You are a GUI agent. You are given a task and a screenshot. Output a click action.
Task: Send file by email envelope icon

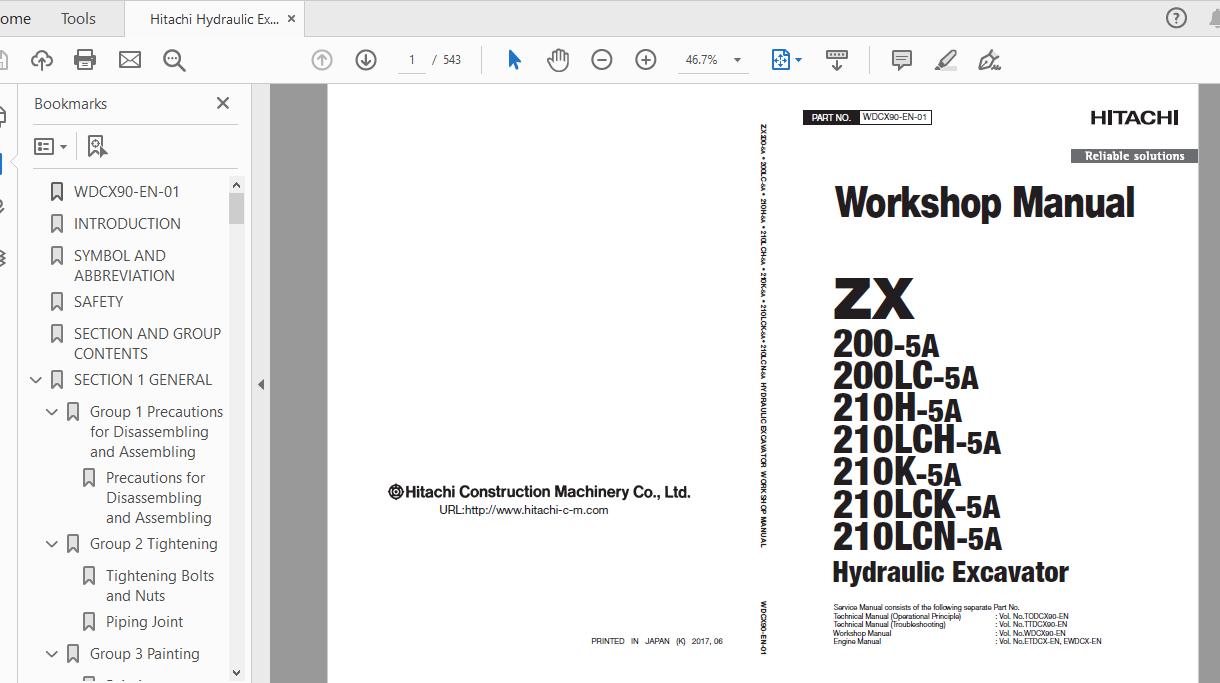(130, 60)
